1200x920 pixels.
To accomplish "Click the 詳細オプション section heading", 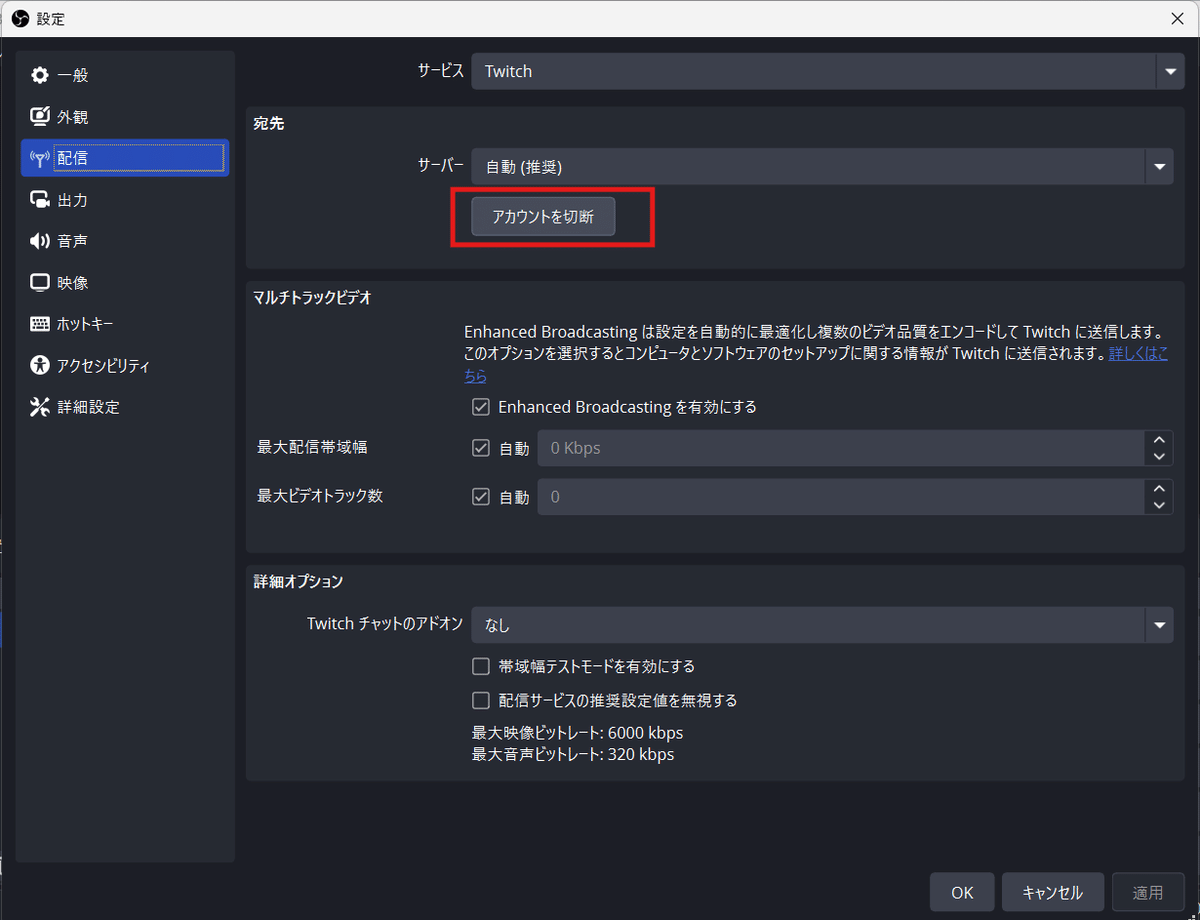I will tap(298, 581).
